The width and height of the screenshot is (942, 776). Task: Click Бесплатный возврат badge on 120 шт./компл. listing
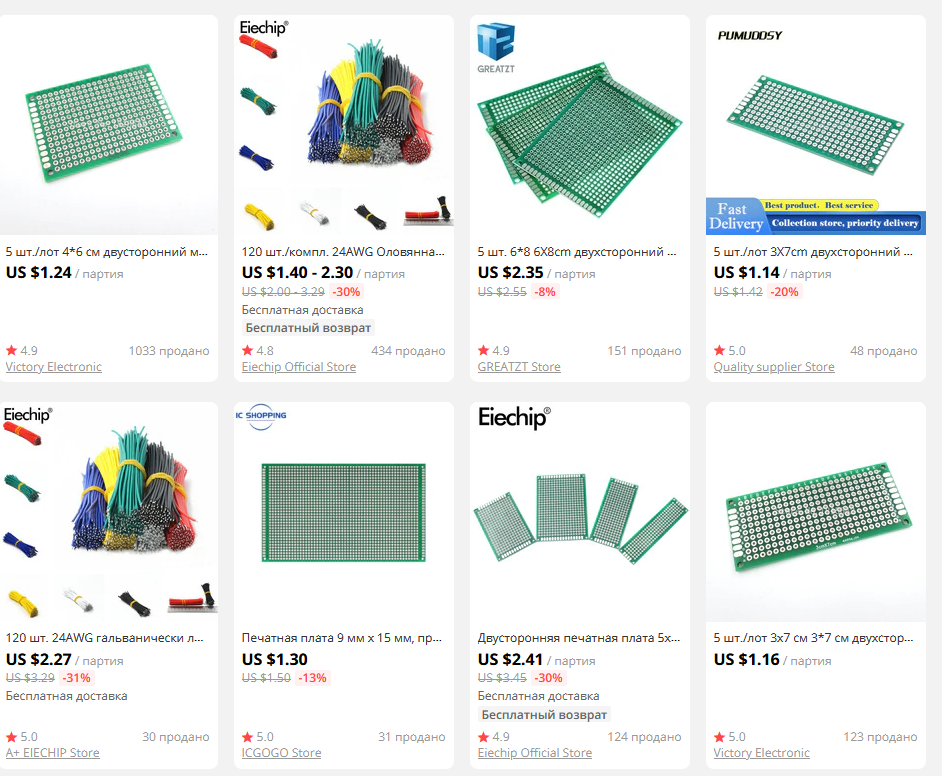308,328
